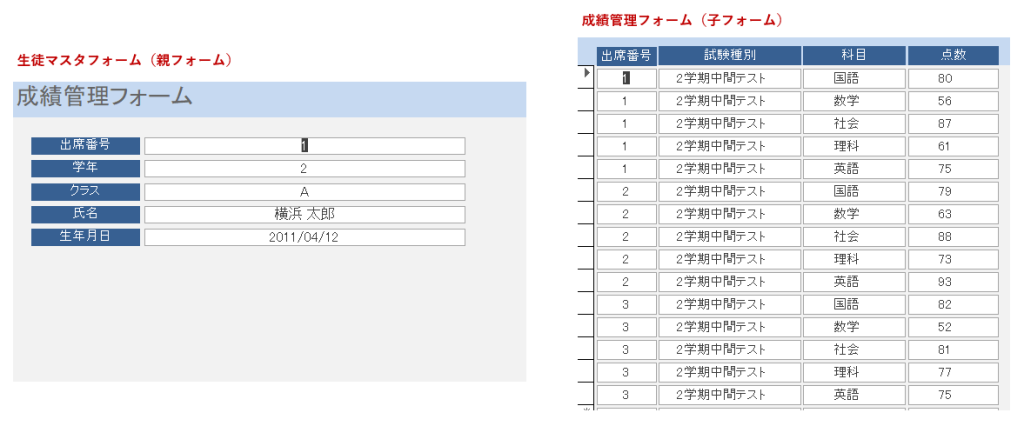
Task: Click the 出席番号 field in parent form
Action: point(304,145)
